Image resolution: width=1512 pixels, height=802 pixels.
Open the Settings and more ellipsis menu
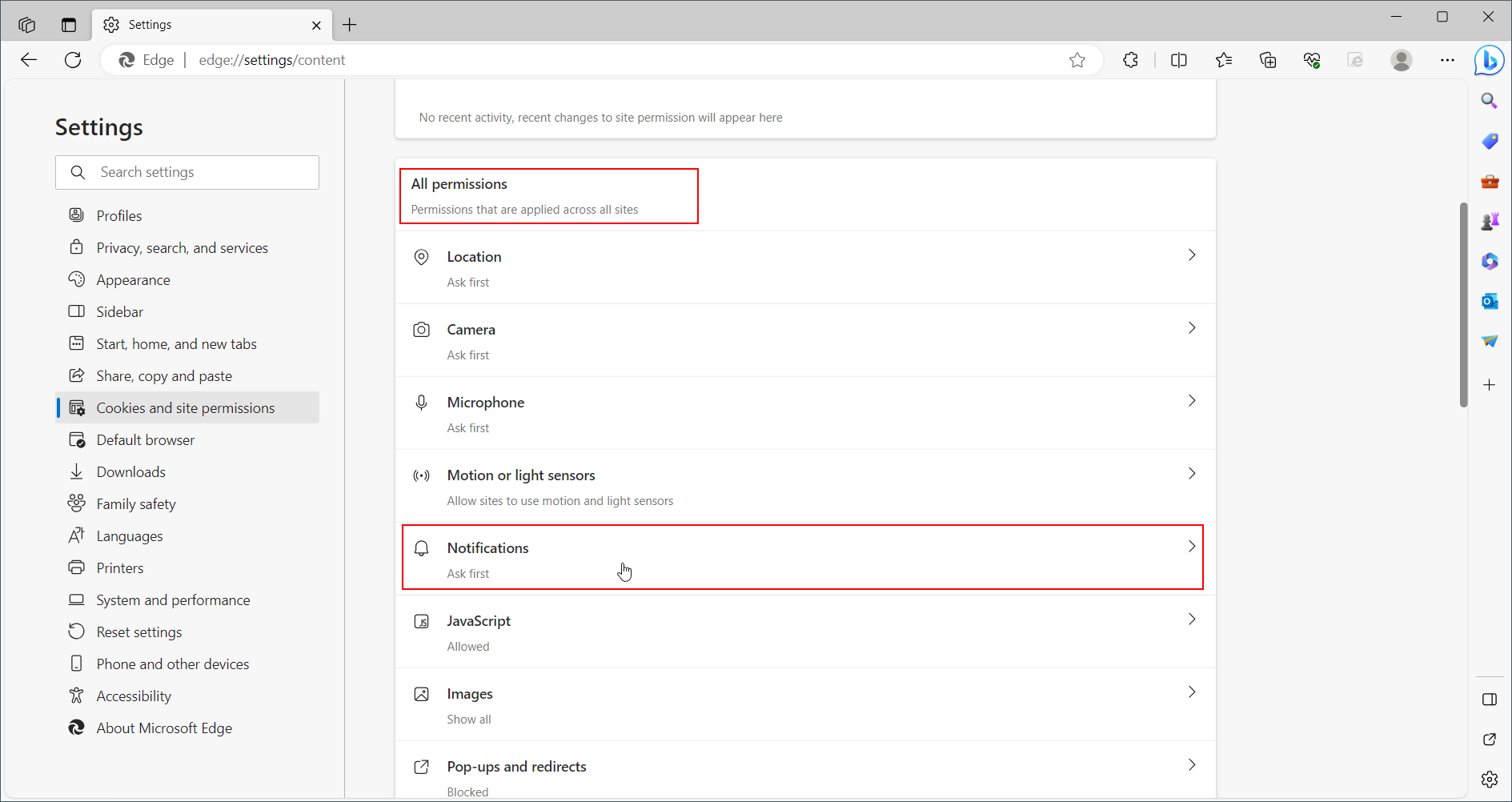[x=1447, y=60]
